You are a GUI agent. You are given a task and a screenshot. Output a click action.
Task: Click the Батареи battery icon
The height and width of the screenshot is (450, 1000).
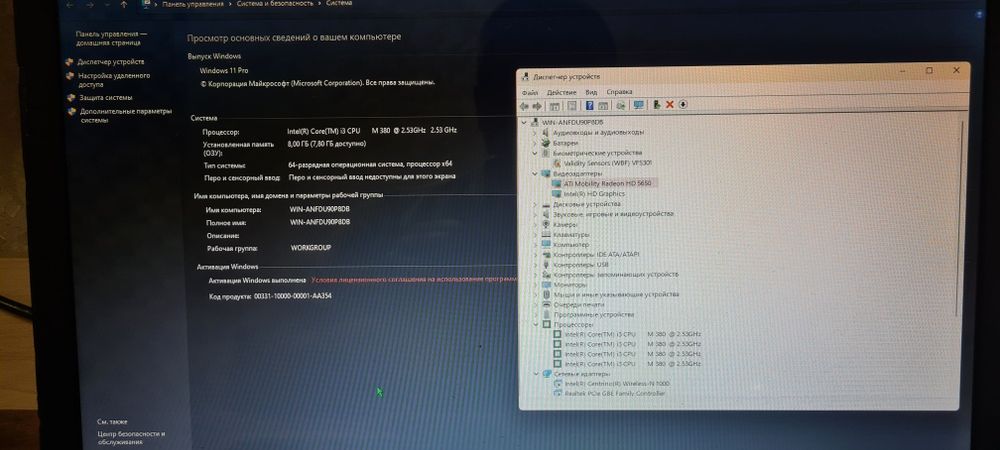546,143
